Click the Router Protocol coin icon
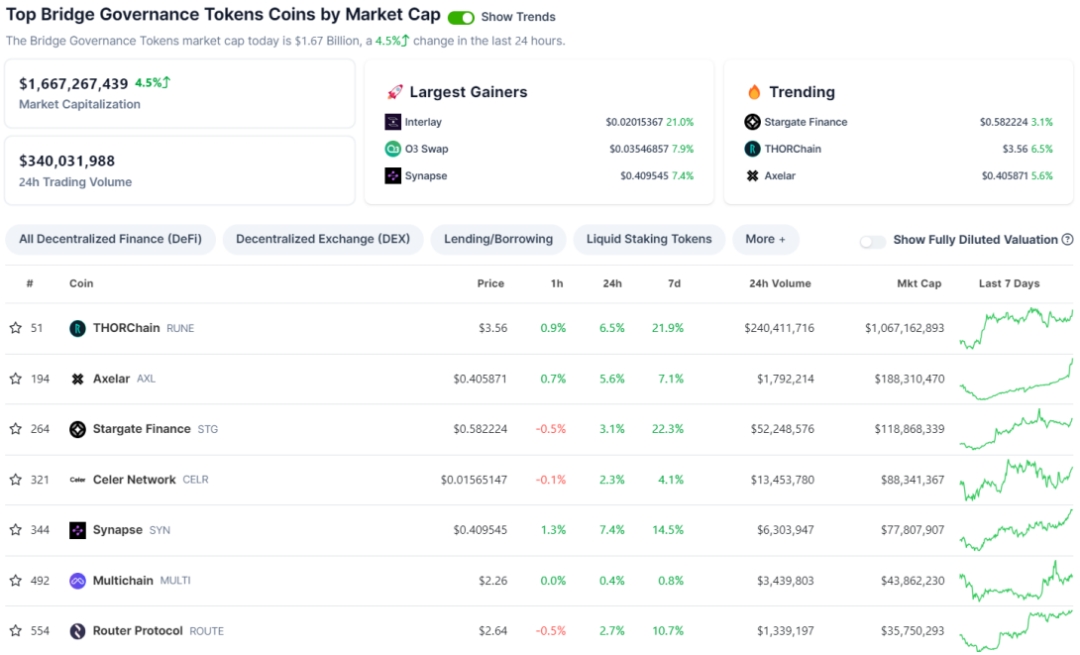Screen dimensions: 1080x655 pos(77,631)
